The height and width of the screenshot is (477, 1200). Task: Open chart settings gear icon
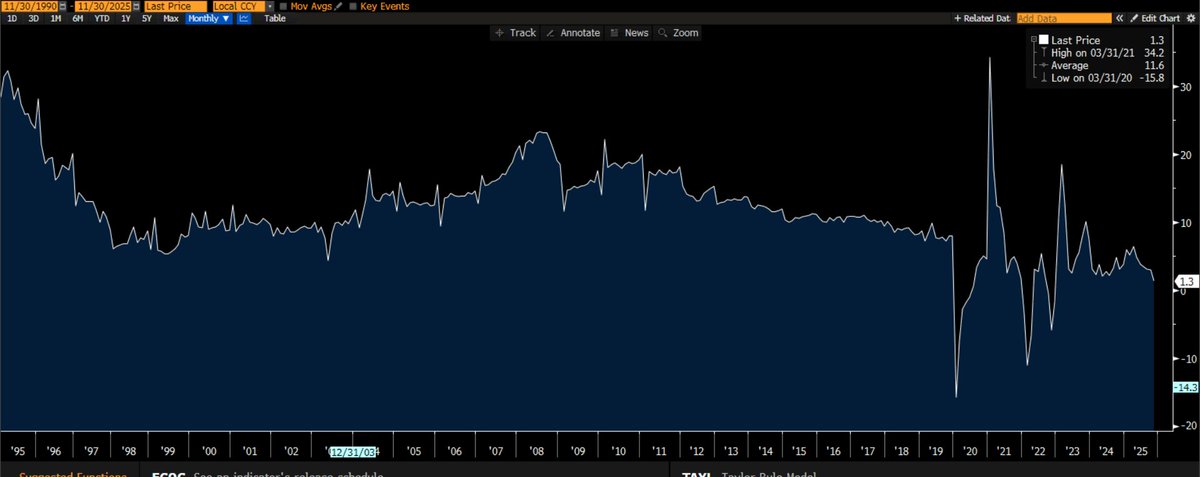pos(1191,18)
